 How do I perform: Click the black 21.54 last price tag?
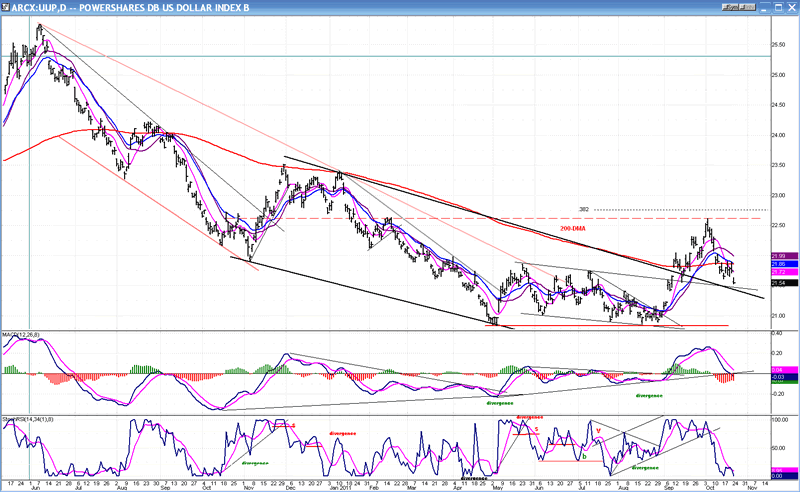click(784, 284)
